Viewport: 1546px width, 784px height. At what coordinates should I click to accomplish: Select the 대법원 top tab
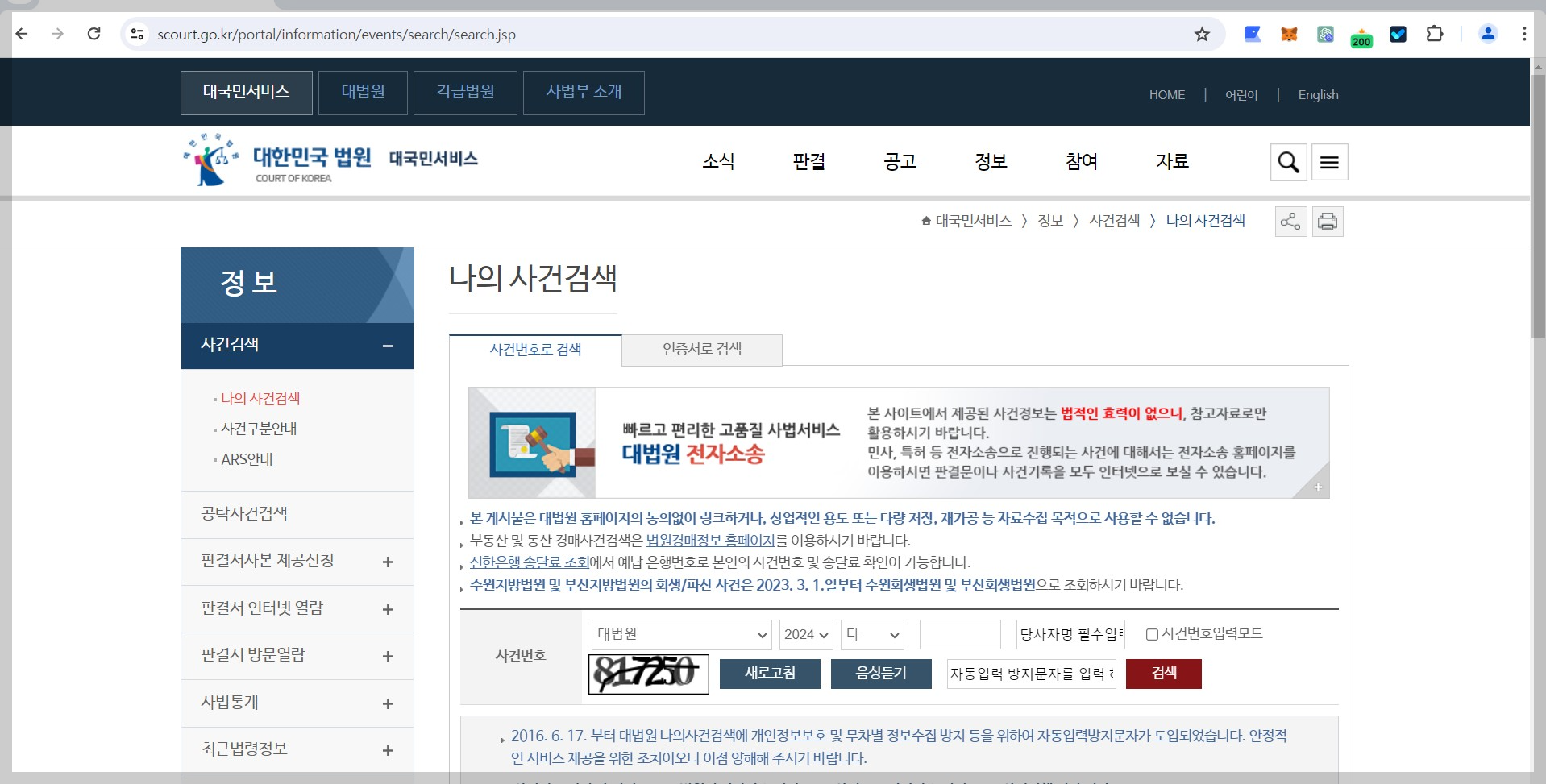coord(363,93)
